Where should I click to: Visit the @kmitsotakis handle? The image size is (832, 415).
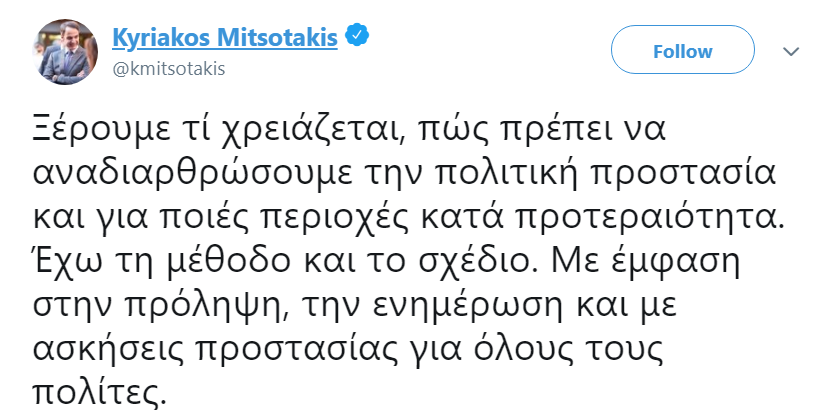pos(169,69)
